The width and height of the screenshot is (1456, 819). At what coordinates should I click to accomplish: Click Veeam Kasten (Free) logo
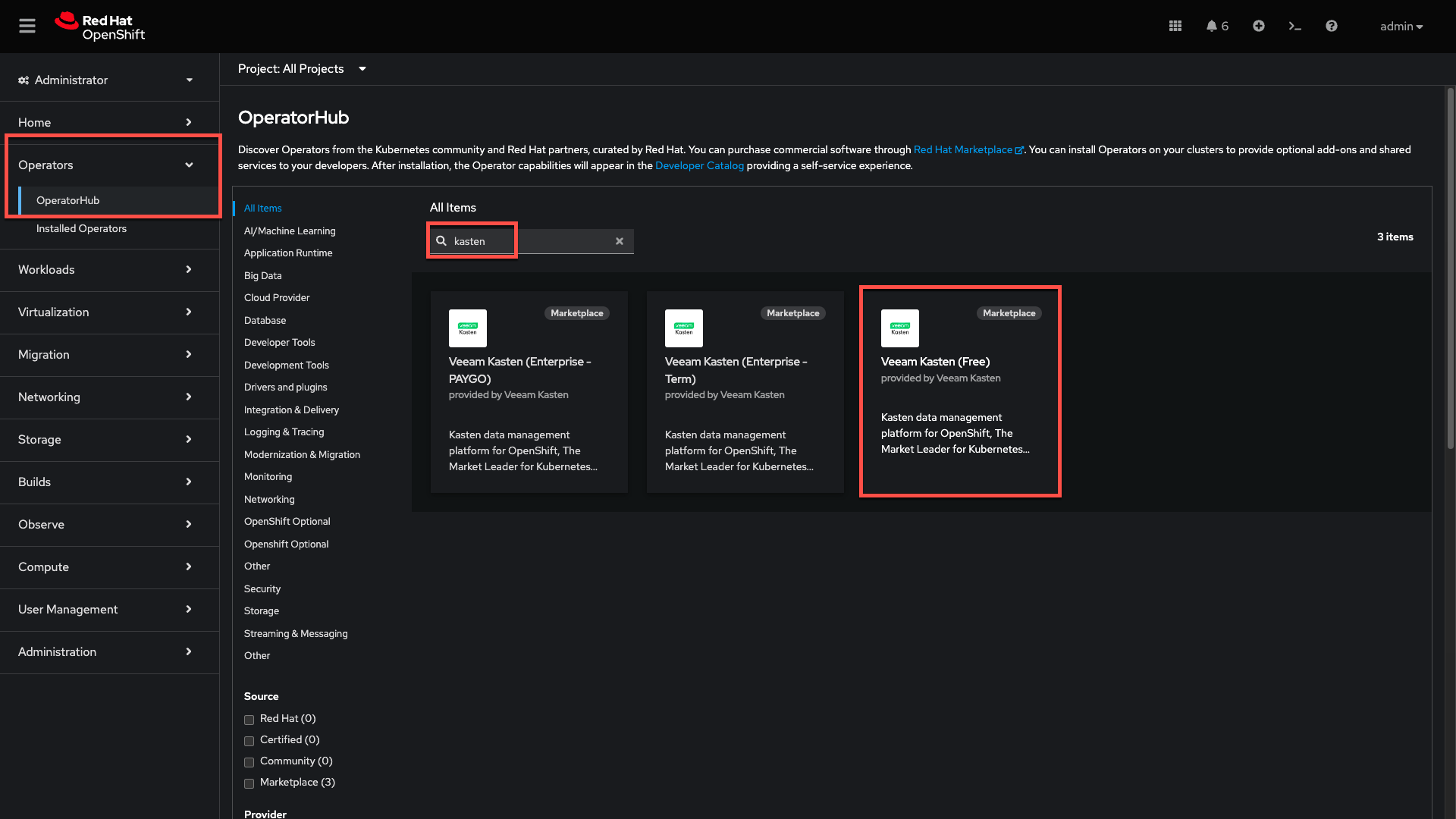900,328
